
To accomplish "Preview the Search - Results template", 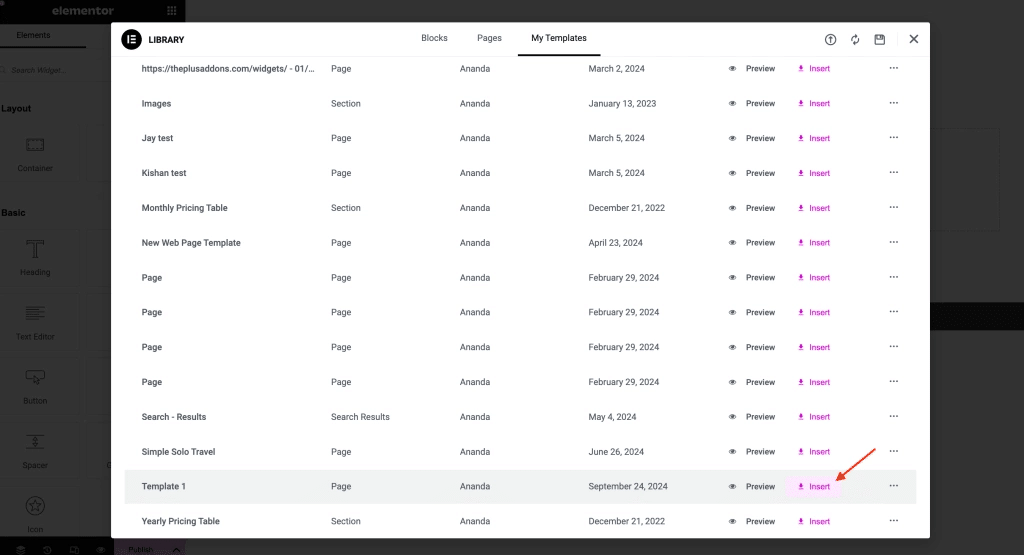I will [x=752, y=417].
